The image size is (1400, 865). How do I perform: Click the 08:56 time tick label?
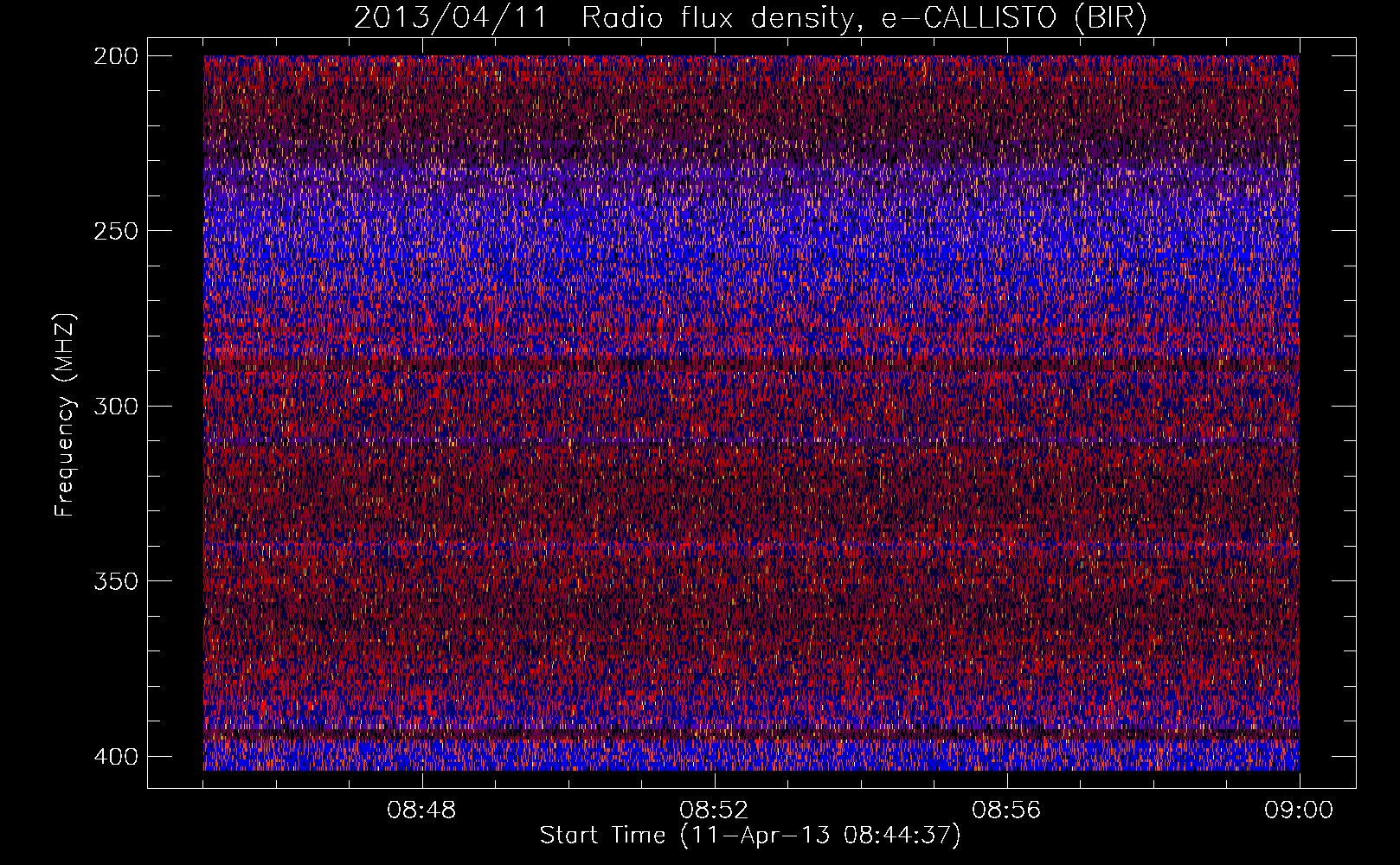pyautogui.click(x=1006, y=811)
